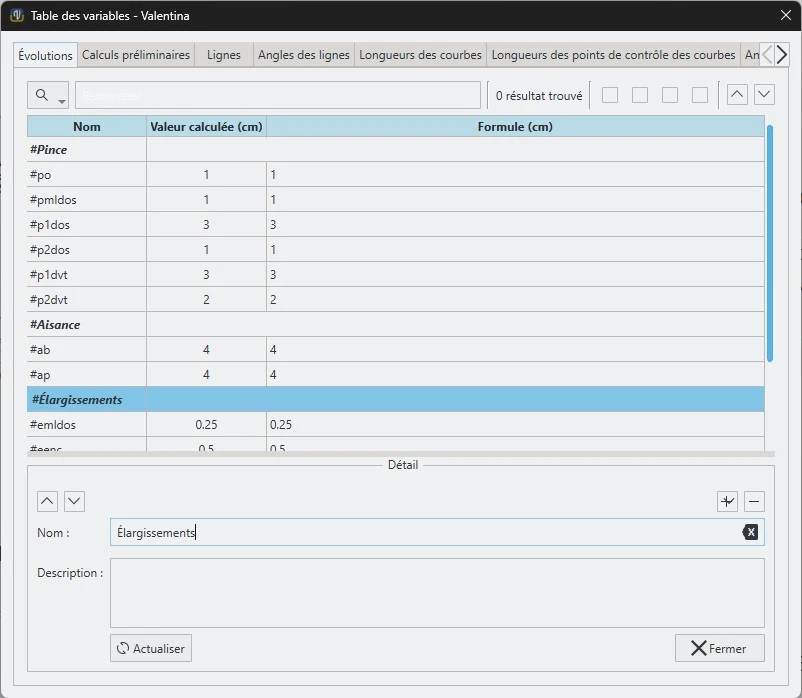Click in the Description text area
This screenshot has width=802, height=698.
coord(436,592)
